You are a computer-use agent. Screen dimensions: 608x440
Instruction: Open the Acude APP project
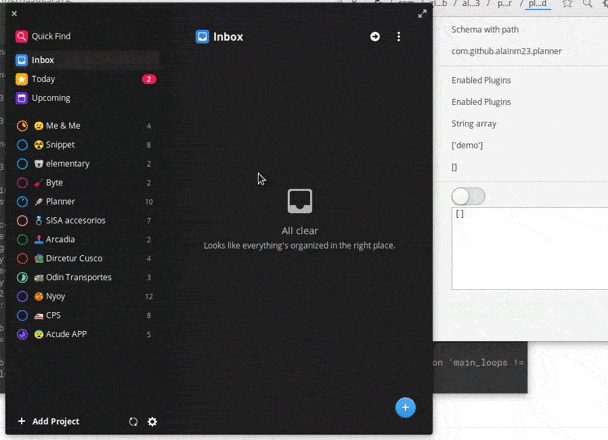(86, 334)
